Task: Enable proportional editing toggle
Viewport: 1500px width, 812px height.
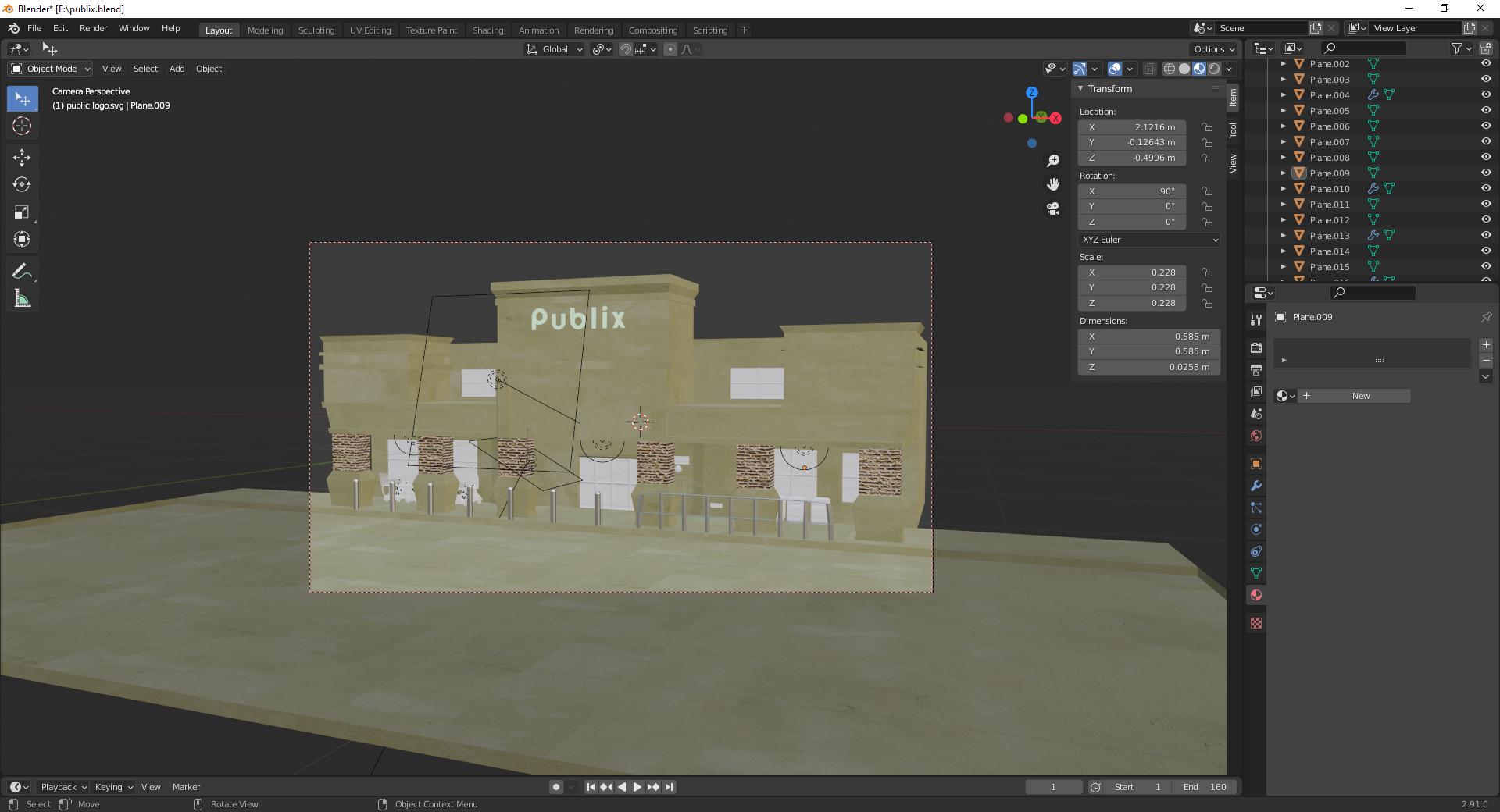Action: pos(670,49)
